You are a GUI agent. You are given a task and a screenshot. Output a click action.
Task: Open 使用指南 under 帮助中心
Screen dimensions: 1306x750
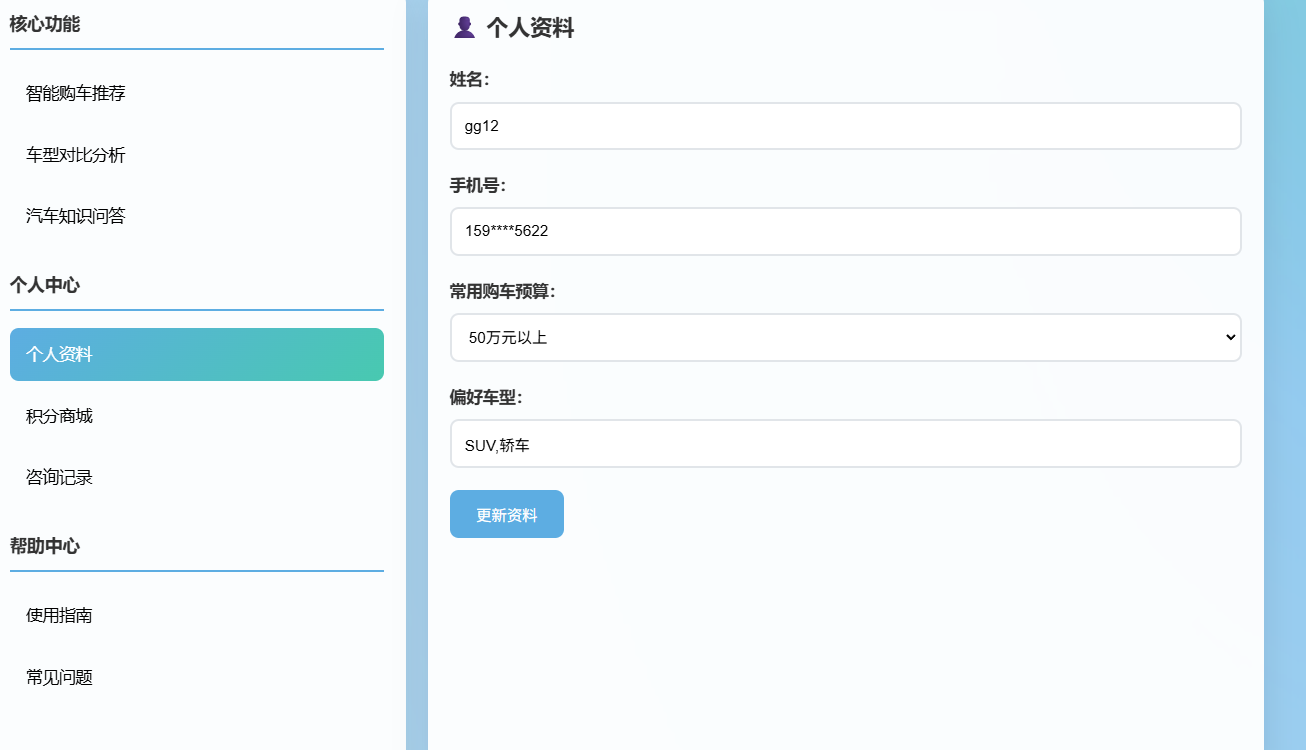coord(57,615)
